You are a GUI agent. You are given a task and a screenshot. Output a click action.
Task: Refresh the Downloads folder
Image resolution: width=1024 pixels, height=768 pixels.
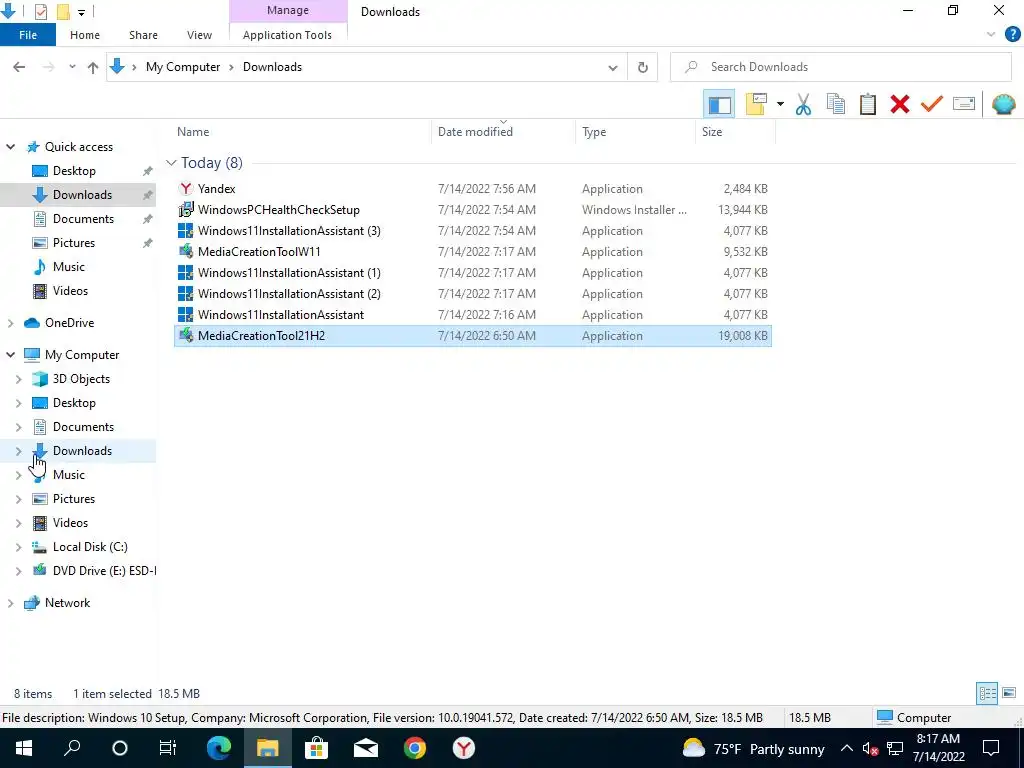pyautogui.click(x=643, y=67)
